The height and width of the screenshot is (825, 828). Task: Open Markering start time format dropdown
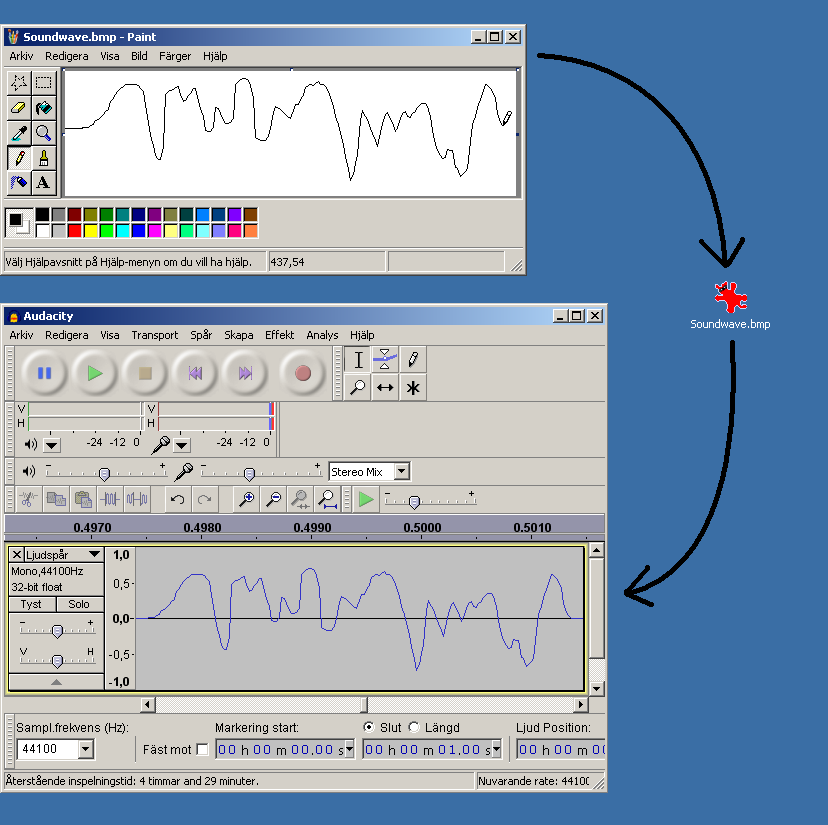pos(349,750)
